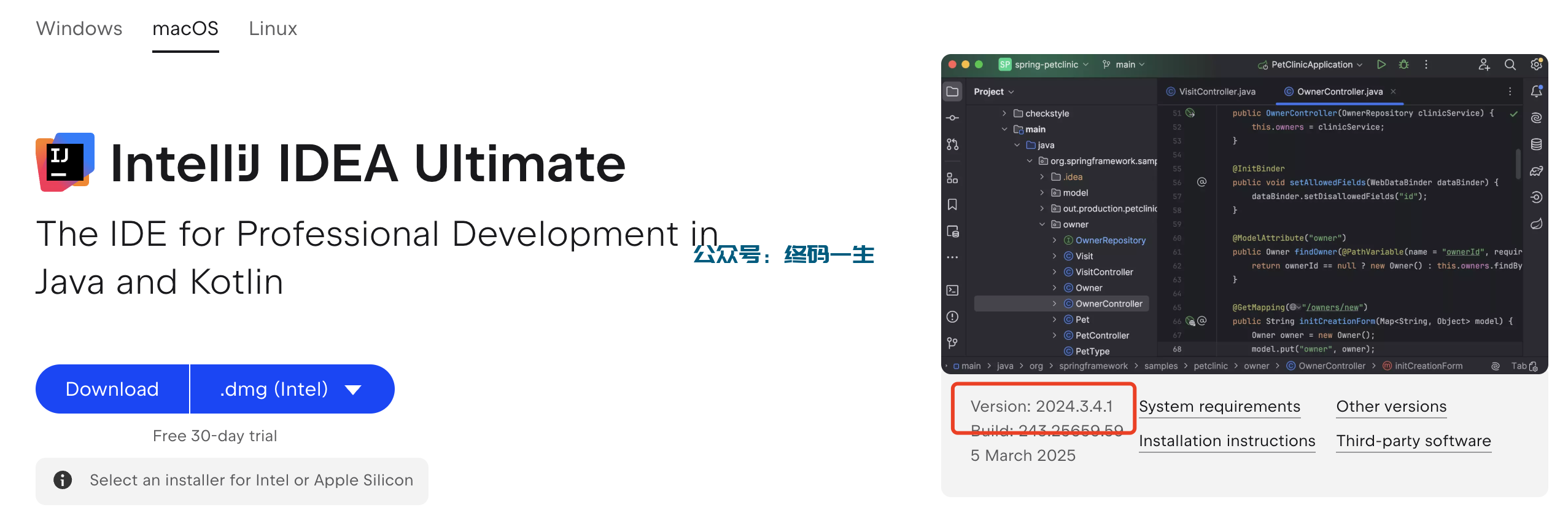Open the Installation instructions link
Screen dimensions: 1568x526
click(1227, 441)
